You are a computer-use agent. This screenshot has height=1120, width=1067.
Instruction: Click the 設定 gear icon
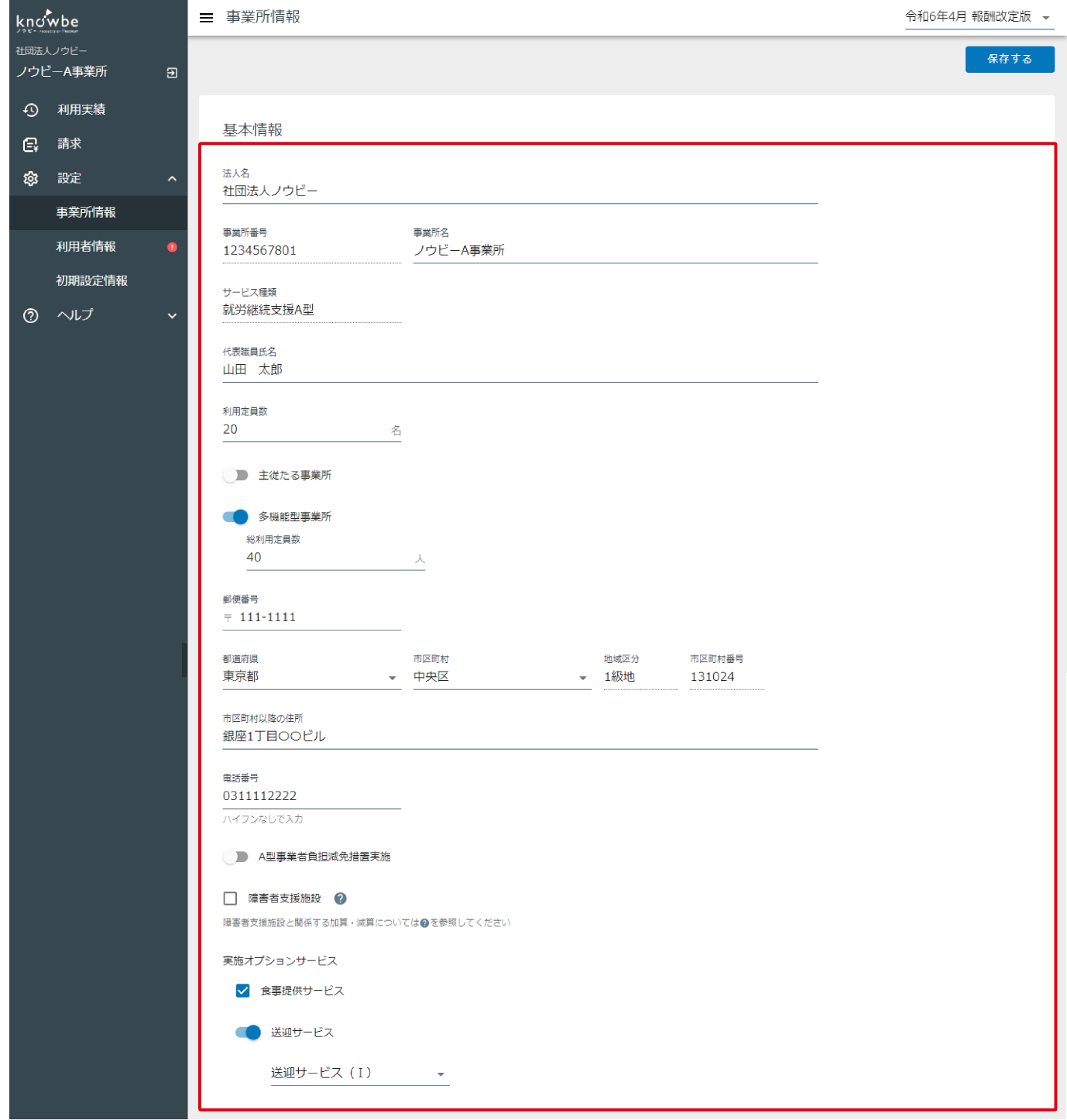(x=31, y=178)
